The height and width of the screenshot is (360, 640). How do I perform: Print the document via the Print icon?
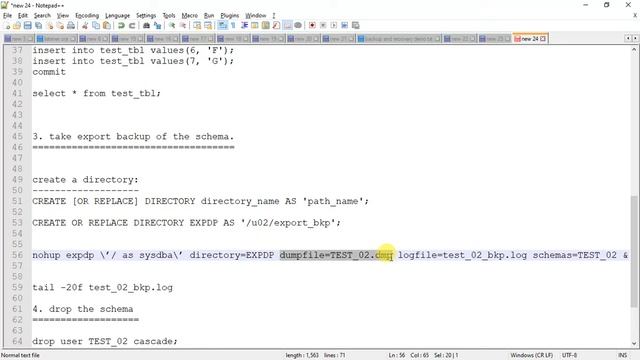(x=71, y=25)
